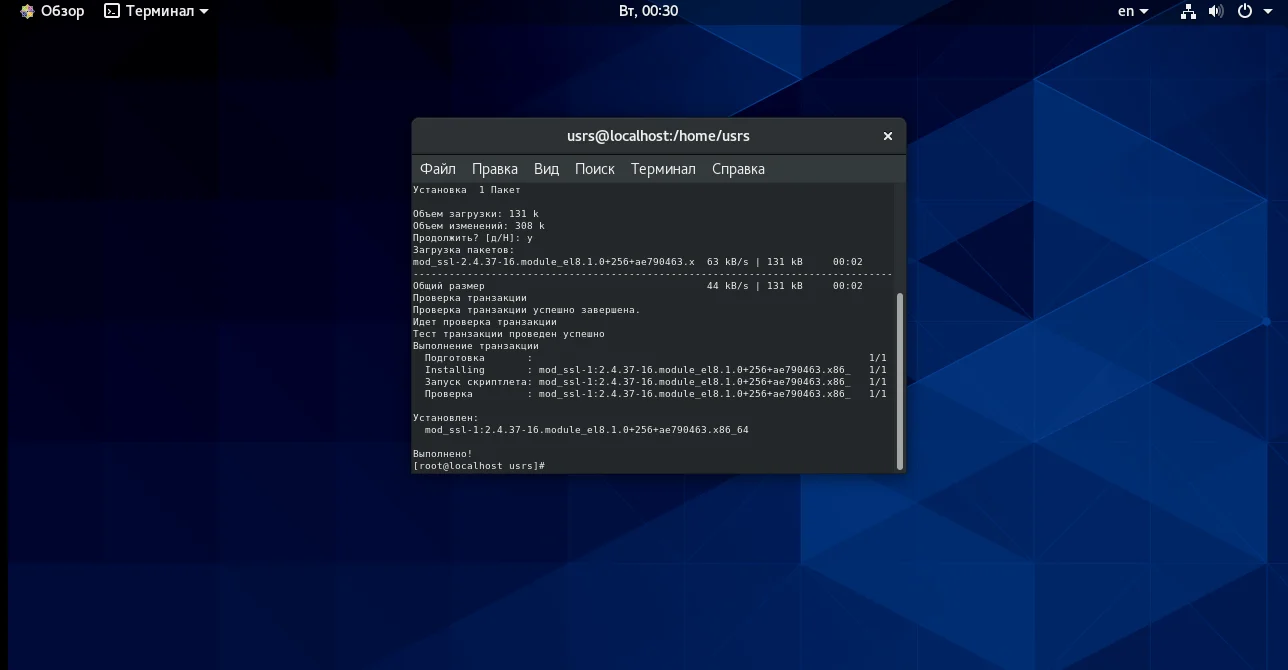Click the usrs@localhost:/home/usrs title bar

[657, 136]
